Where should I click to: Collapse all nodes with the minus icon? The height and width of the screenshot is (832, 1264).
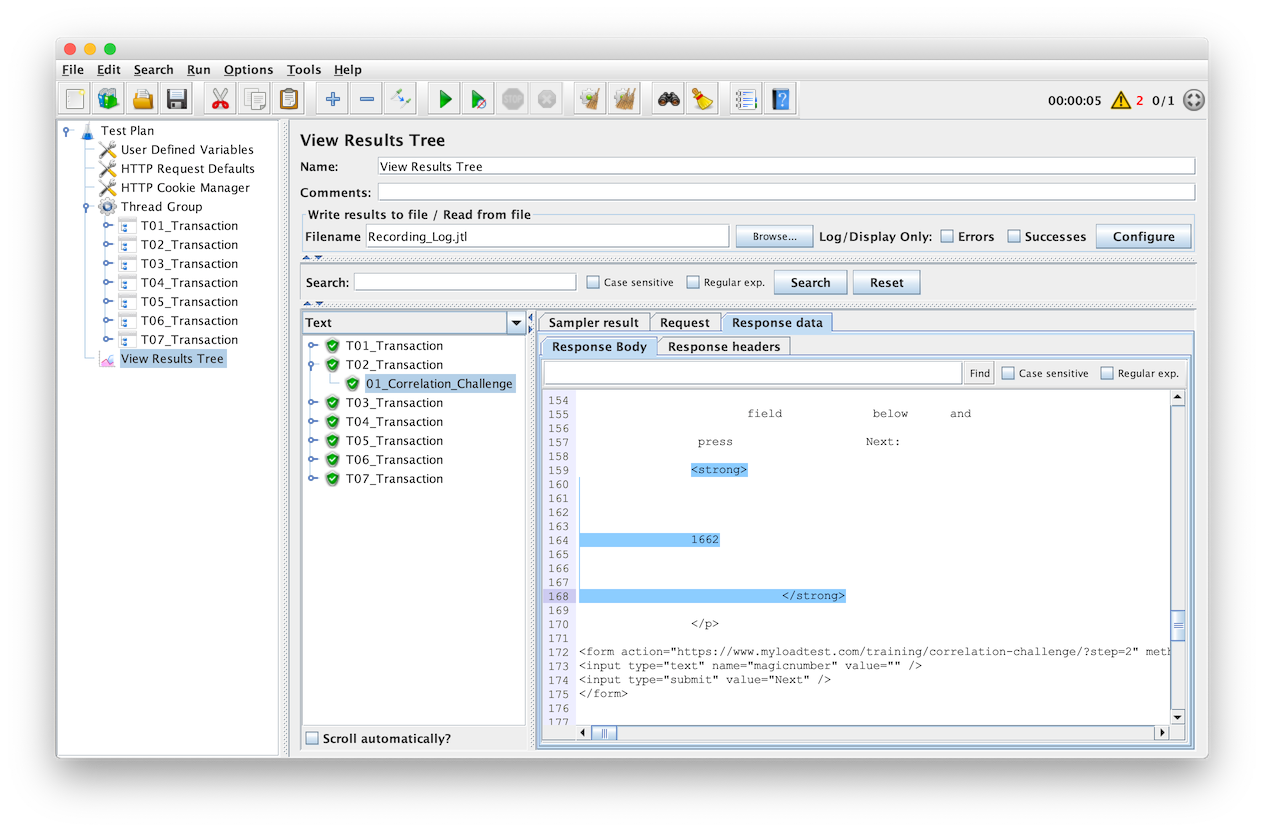click(x=367, y=99)
